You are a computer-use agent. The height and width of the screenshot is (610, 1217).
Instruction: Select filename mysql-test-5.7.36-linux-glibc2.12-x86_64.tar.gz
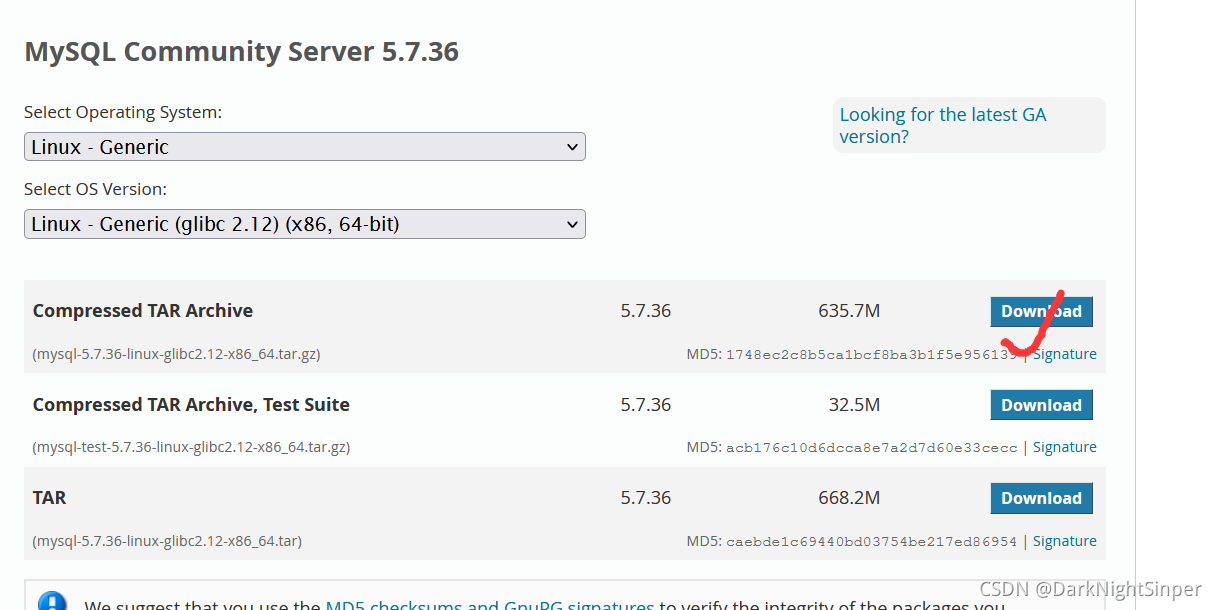191,447
